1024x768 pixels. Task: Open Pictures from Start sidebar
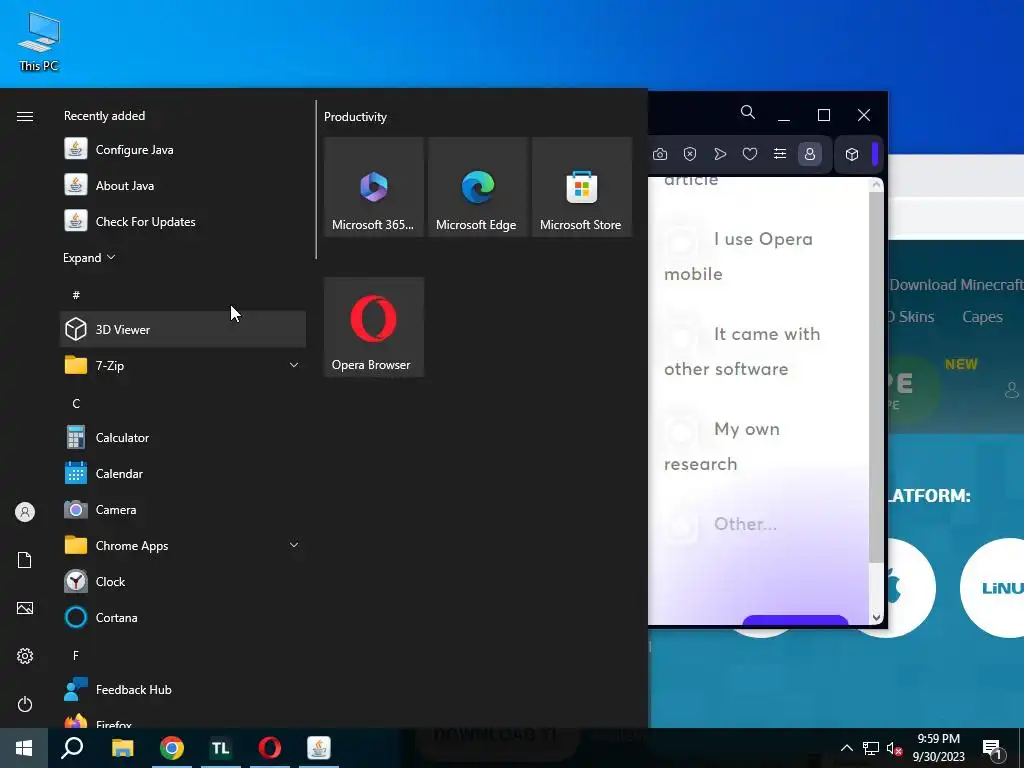[x=25, y=608]
